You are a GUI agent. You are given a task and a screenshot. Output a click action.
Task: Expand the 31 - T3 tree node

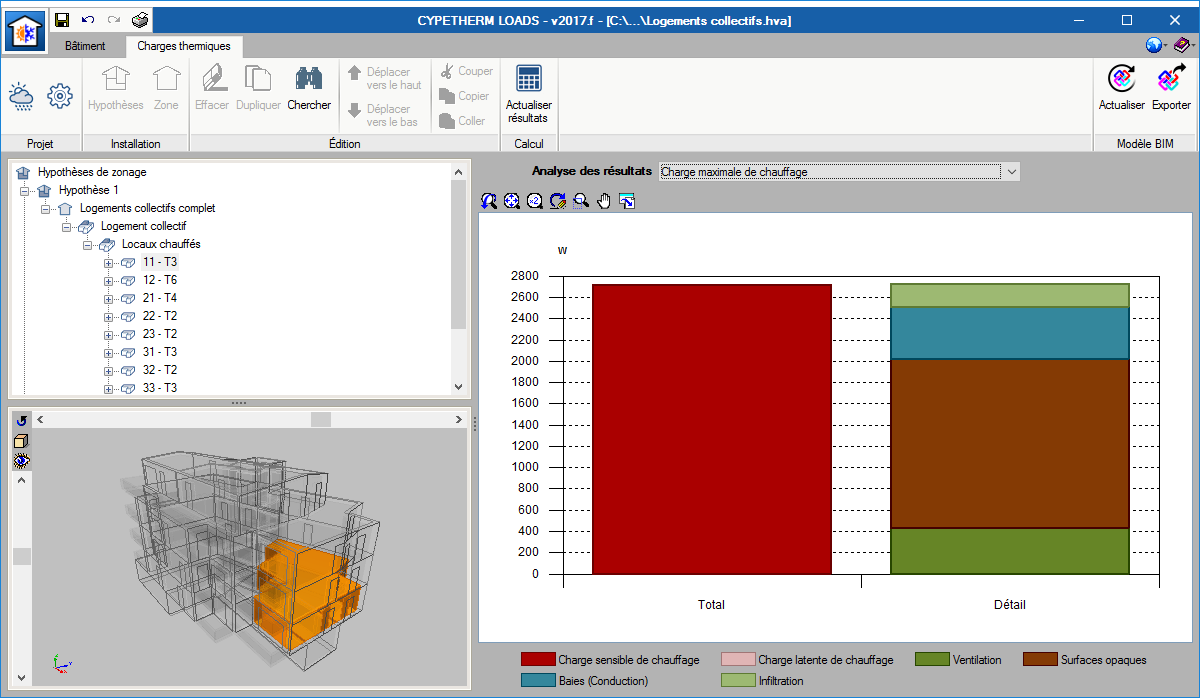109,352
